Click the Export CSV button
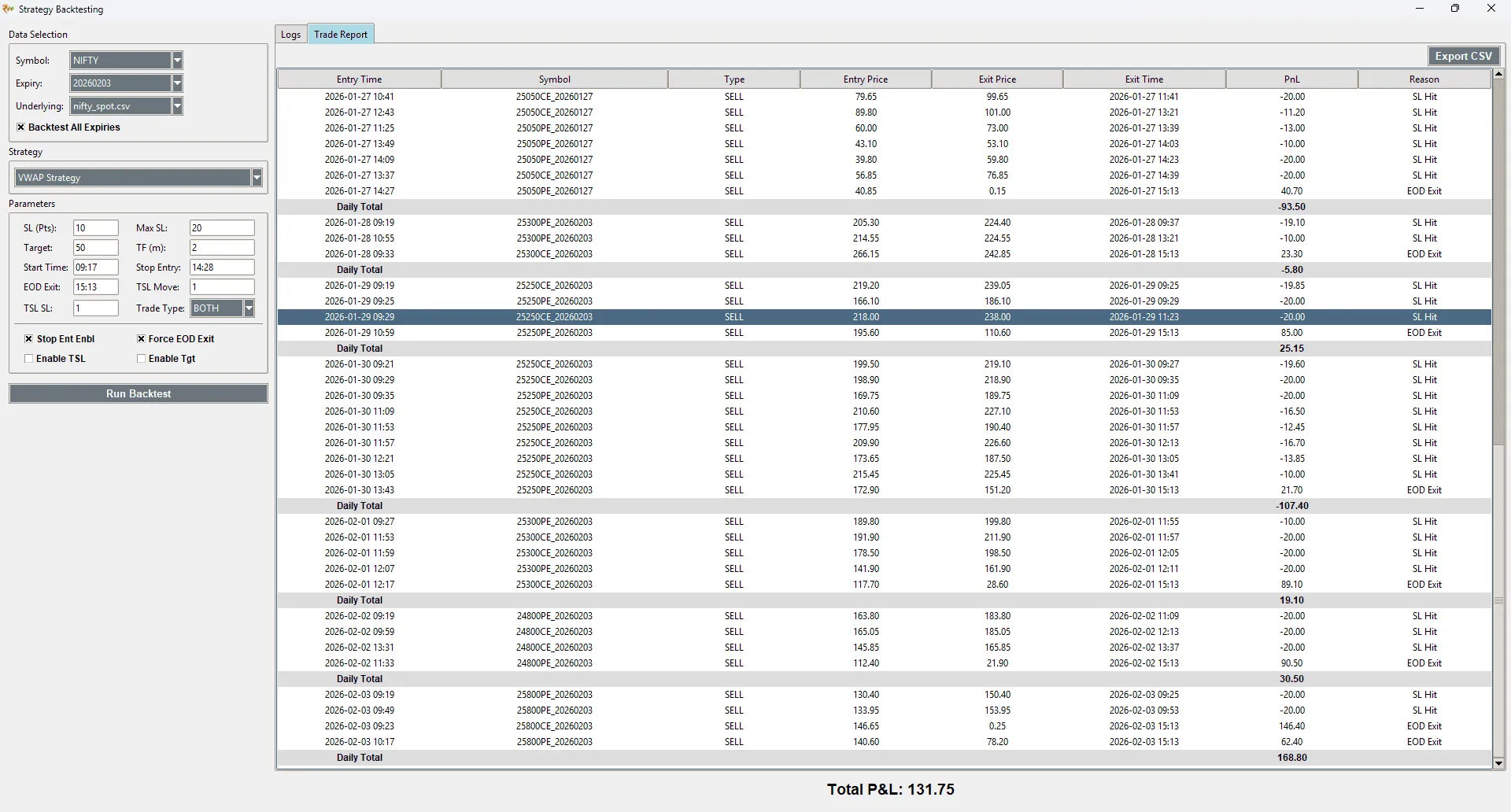 (x=1464, y=56)
